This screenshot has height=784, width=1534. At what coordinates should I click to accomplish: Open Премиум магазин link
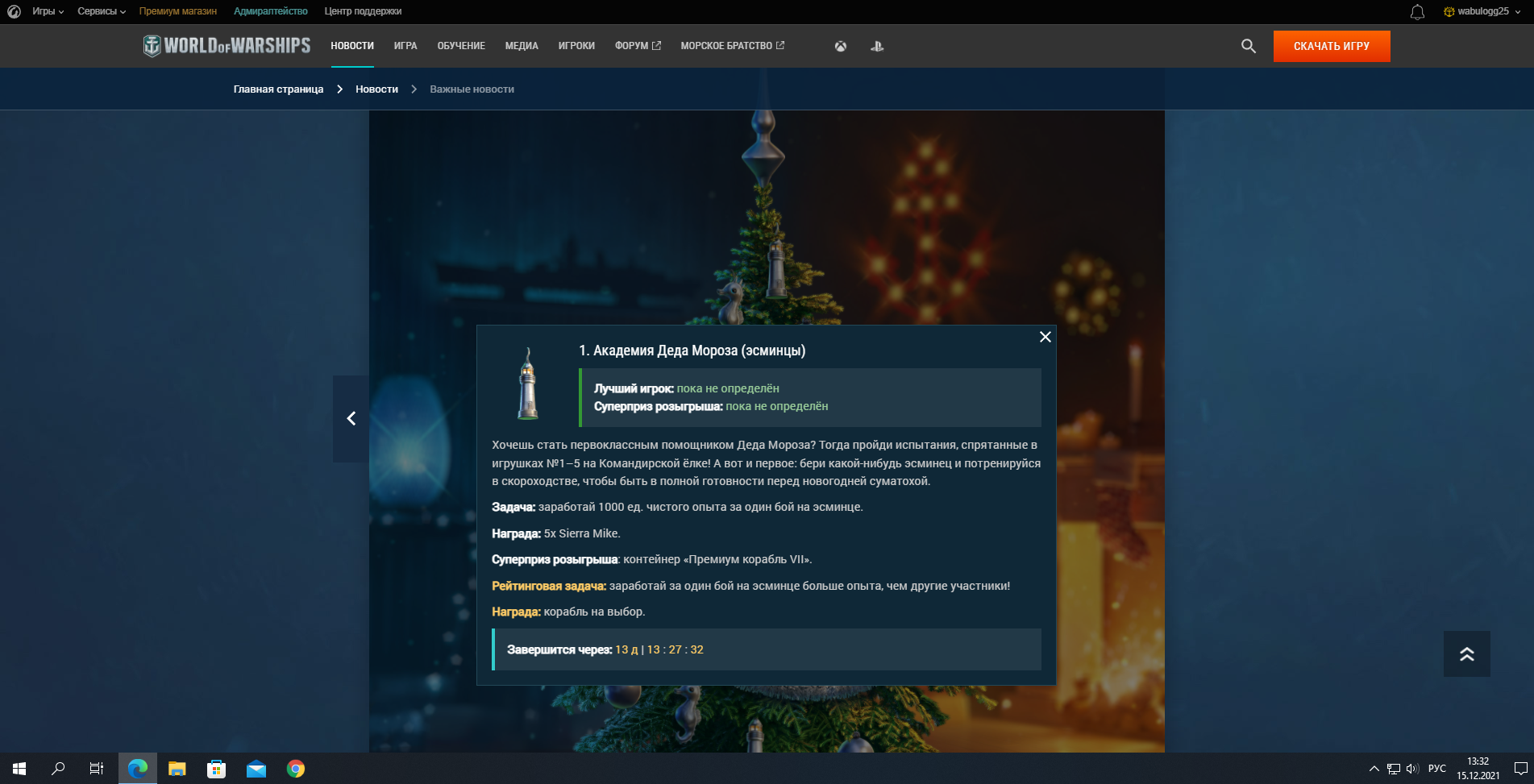pyautogui.click(x=177, y=11)
